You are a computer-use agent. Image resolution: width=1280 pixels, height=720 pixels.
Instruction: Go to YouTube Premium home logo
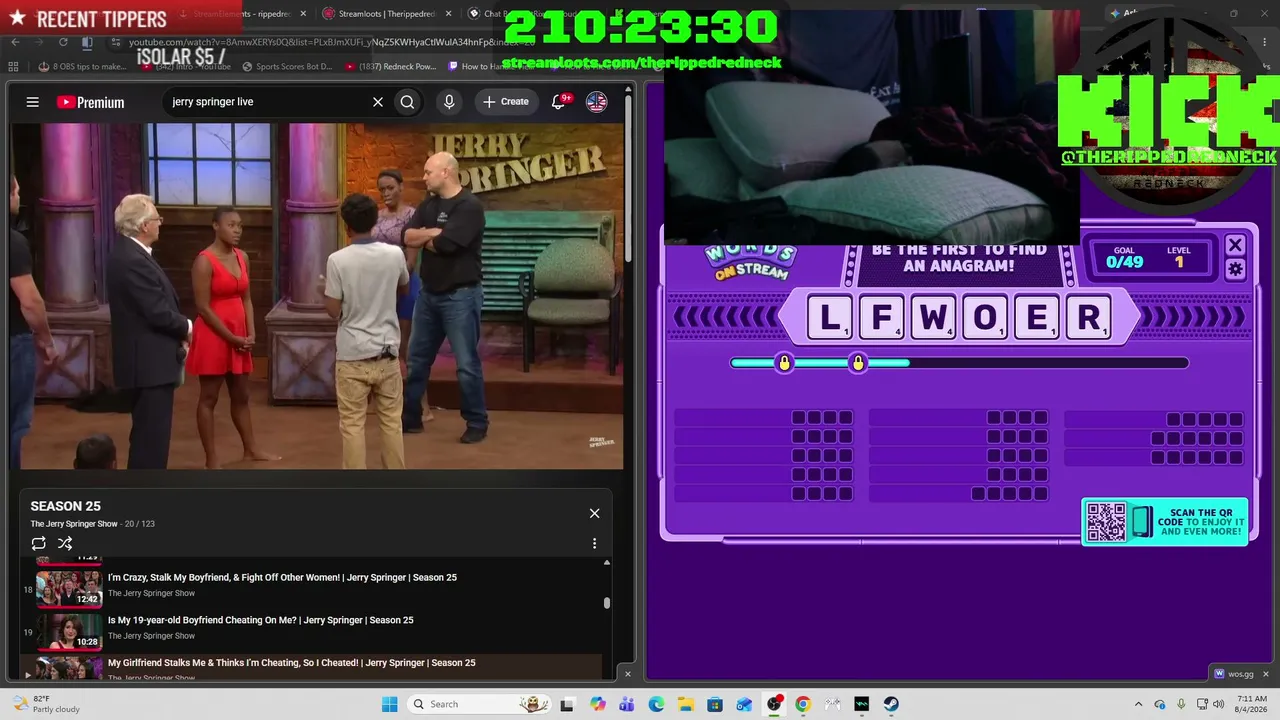(90, 102)
